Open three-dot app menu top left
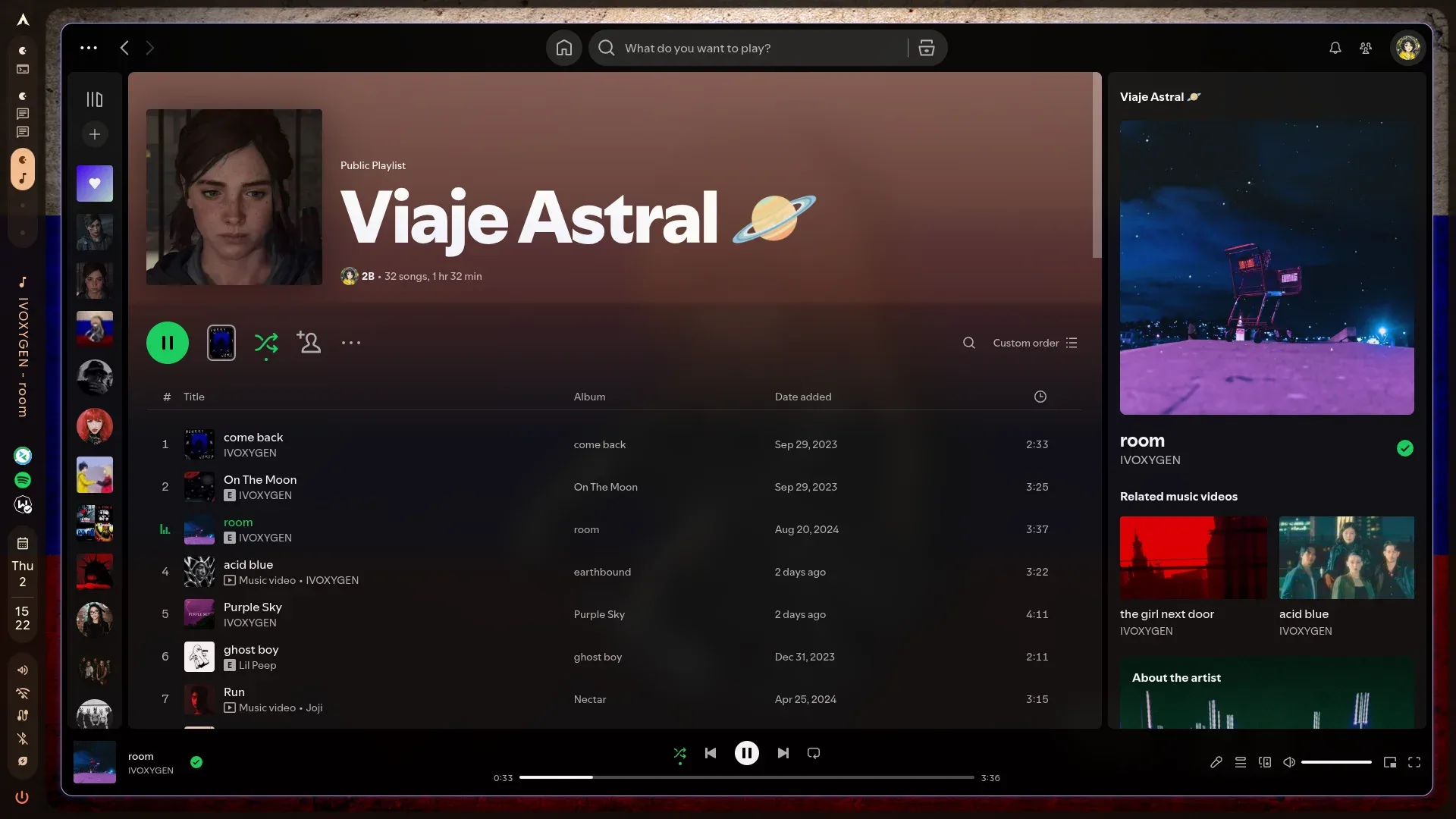Screen dimensions: 1456x819 tap(89, 48)
